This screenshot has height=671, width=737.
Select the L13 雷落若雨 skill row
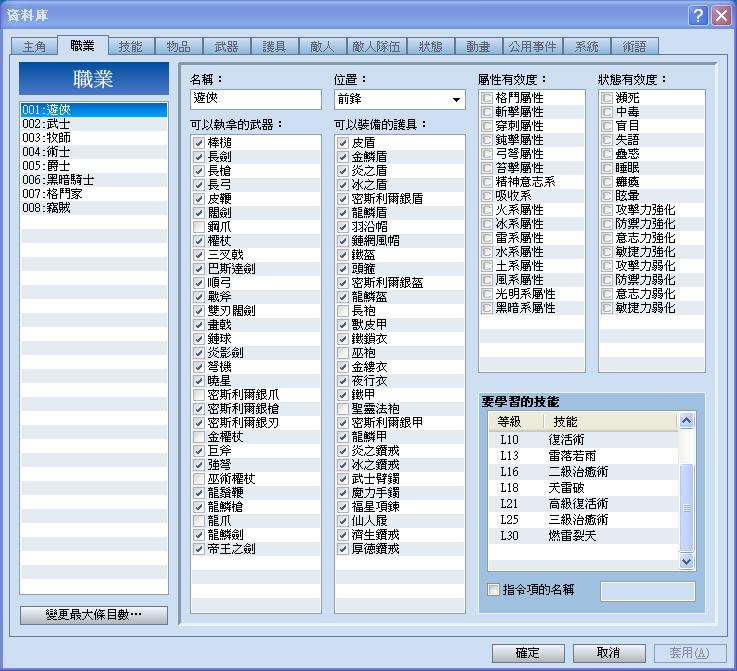583,456
